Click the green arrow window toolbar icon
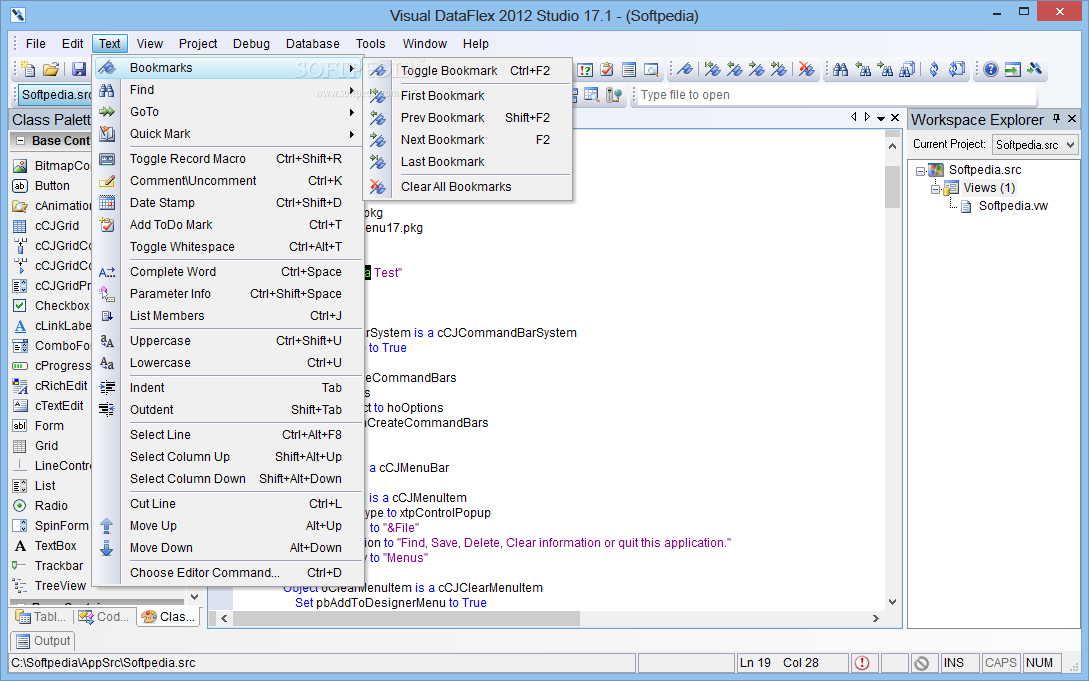 (1013, 69)
